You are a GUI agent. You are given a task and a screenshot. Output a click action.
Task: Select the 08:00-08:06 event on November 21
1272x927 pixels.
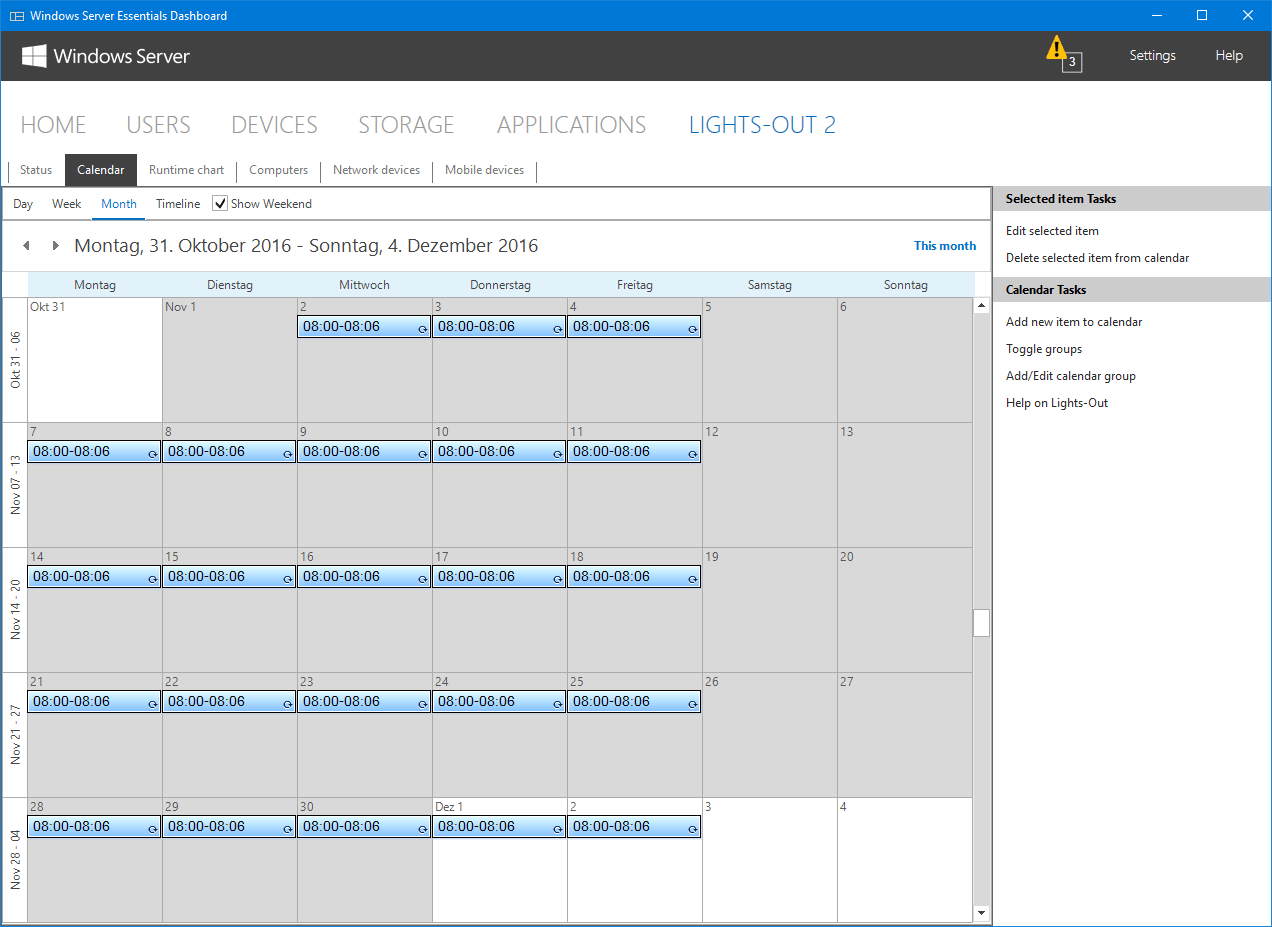click(x=94, y=702)
